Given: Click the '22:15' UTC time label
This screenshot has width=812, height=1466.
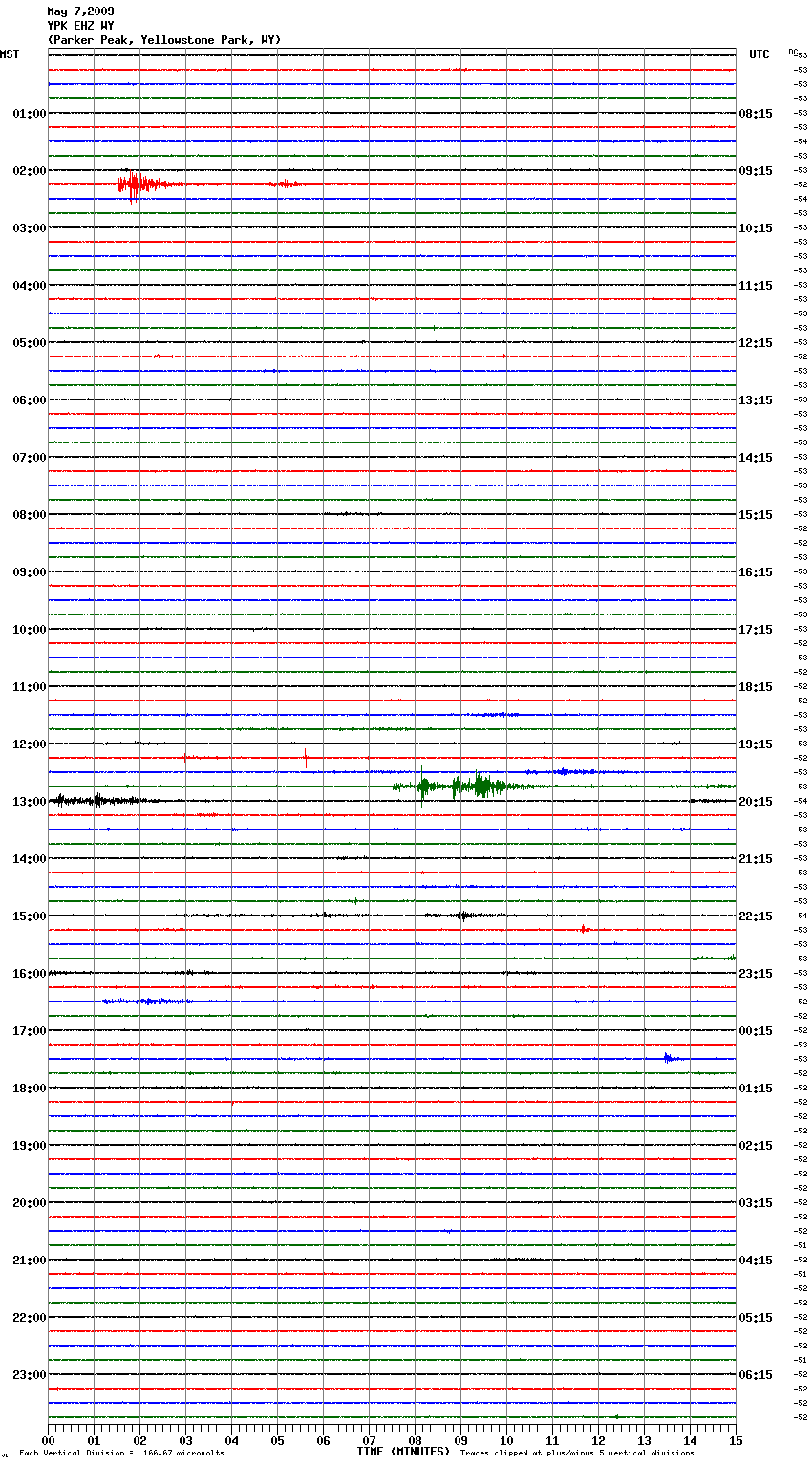Looking at the screenshot, I should point(756,916).
